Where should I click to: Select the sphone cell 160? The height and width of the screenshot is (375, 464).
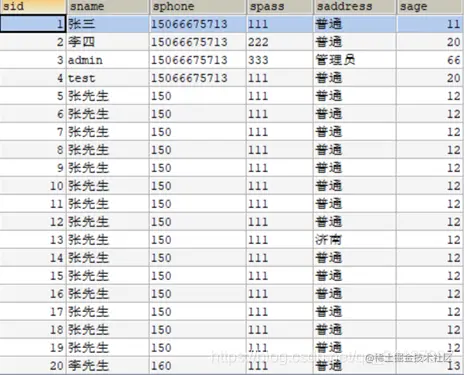[x=198, y=366]
